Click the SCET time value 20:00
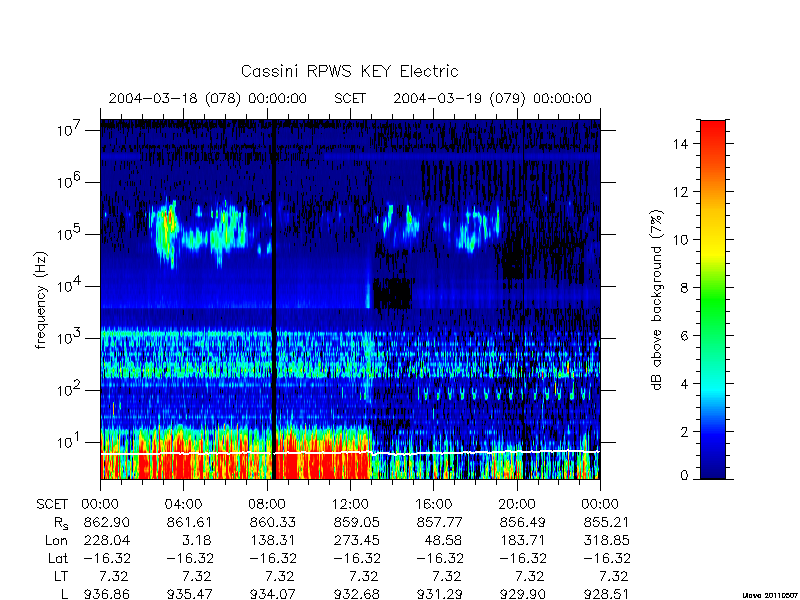The height and width of the screenshot is (600, 800). (516, 504)
